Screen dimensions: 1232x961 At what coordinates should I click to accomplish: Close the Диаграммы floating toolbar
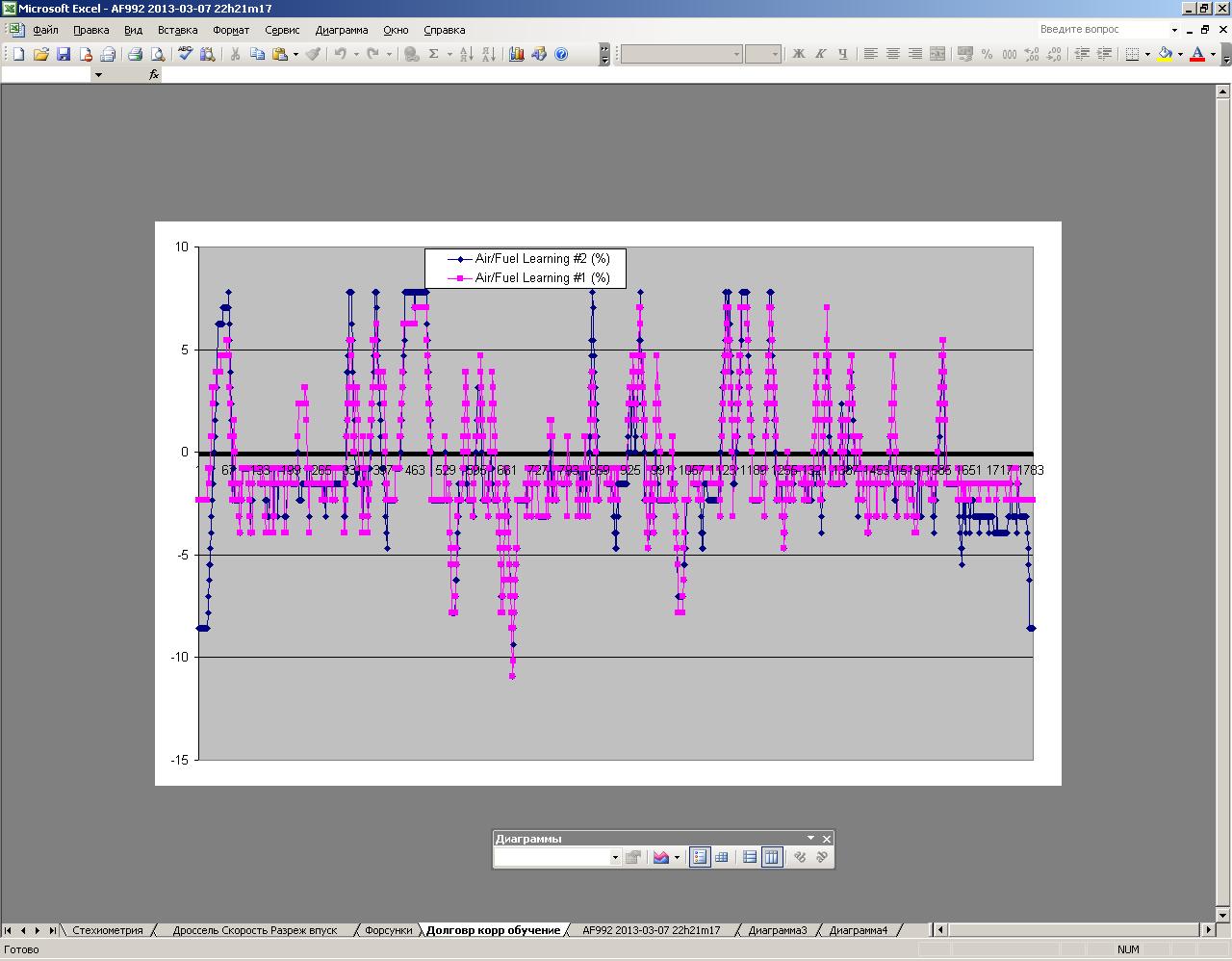(826, 839)
